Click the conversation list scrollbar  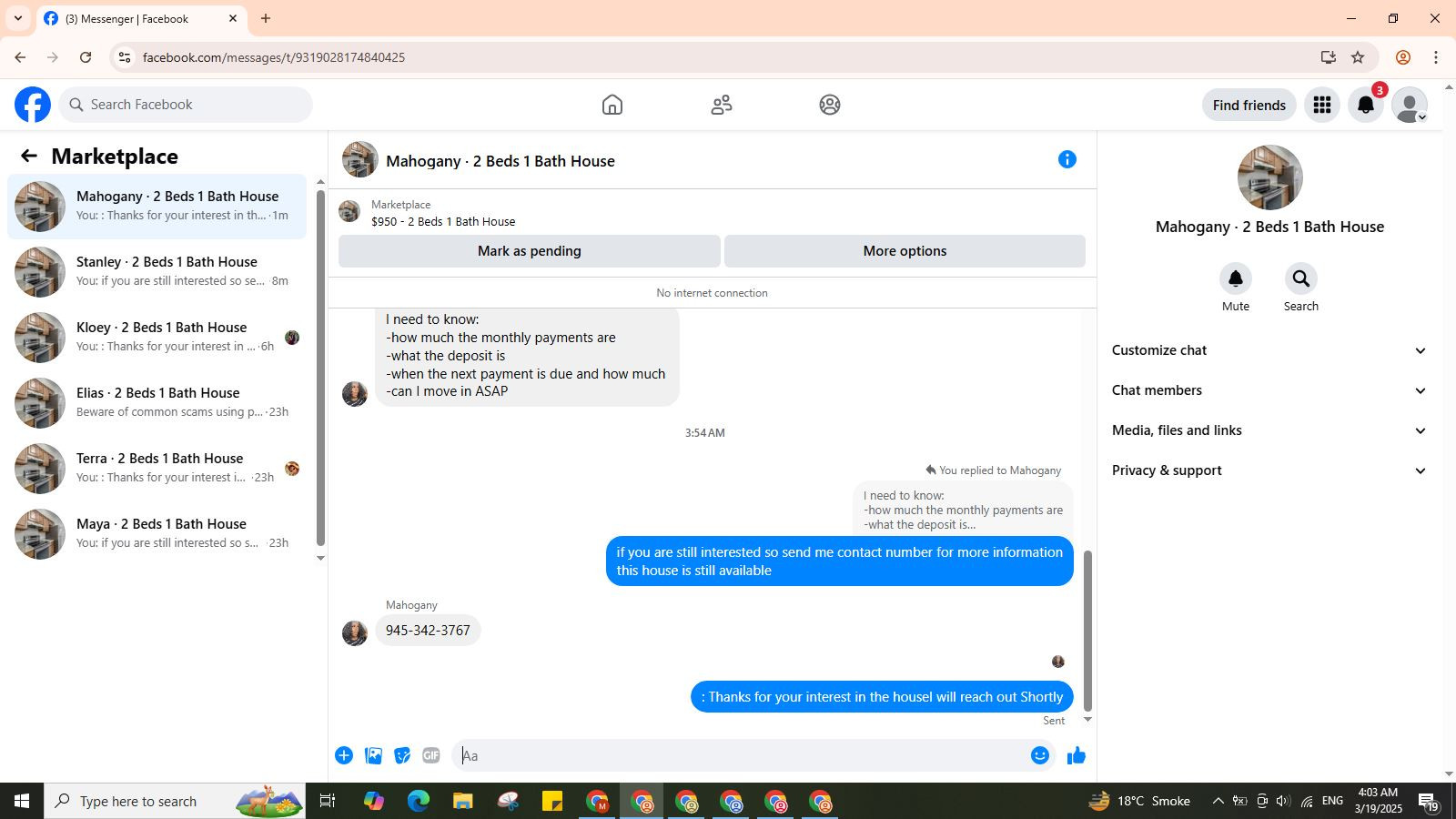click(x=320, y=366)
